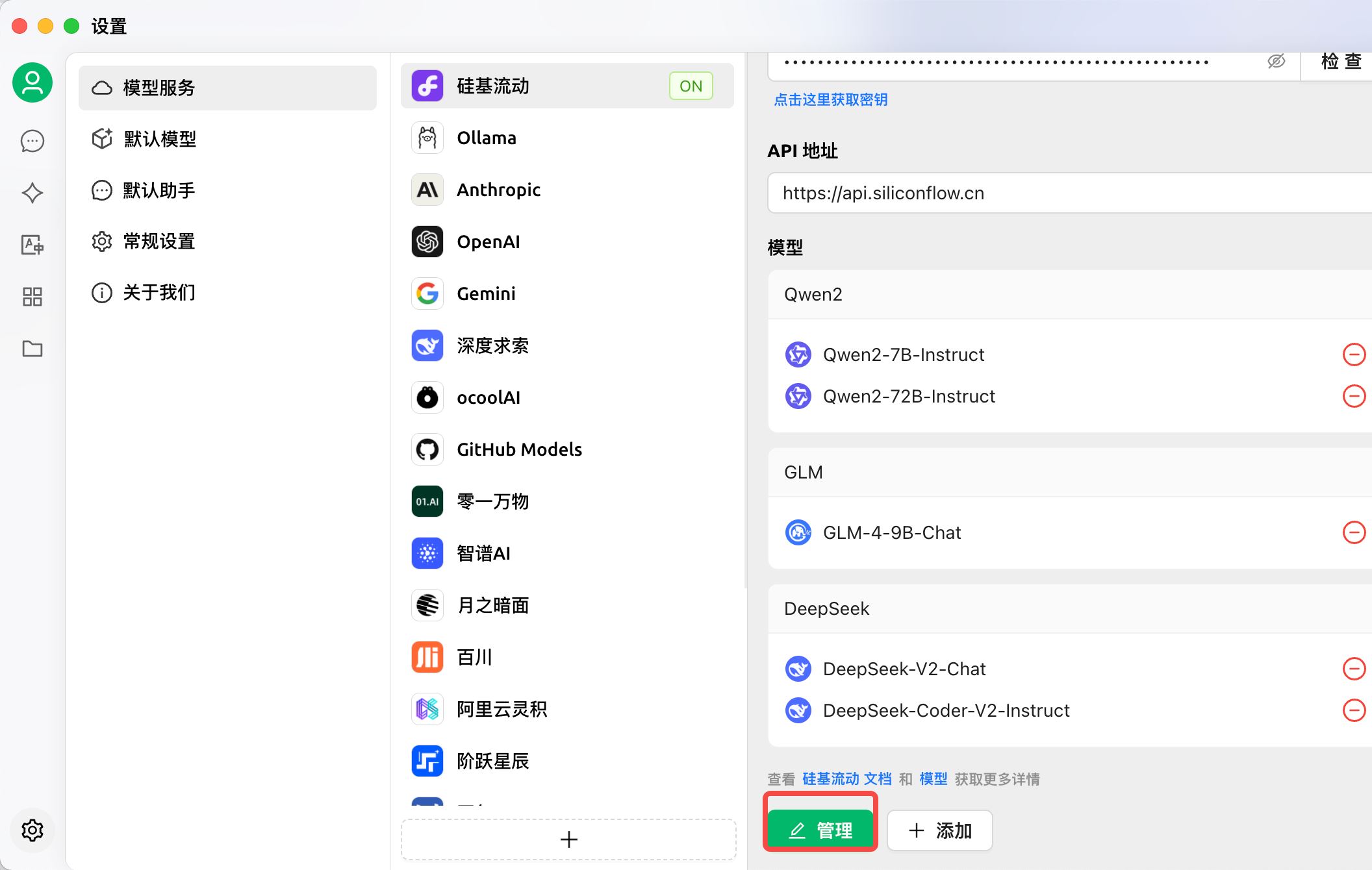Switch to 默认模型 settings

click(159, 138)
